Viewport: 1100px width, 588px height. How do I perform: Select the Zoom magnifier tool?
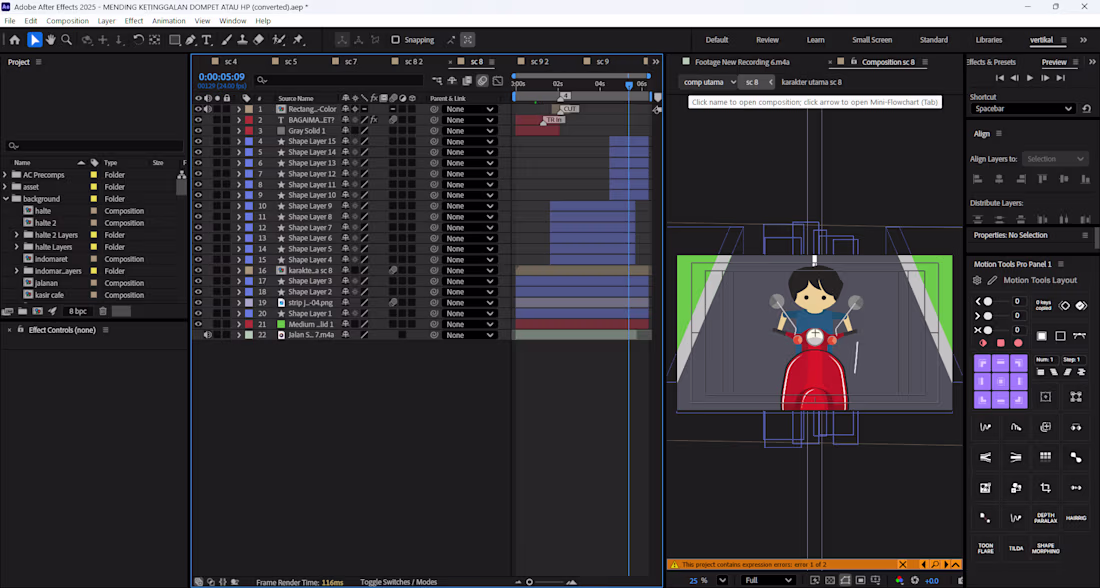click(67, 40)
